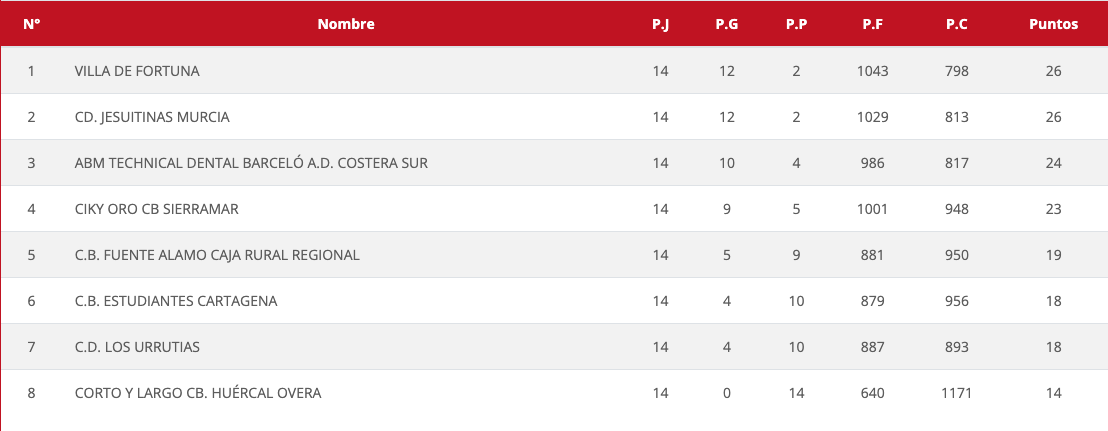Sort by the Puntos column header
The width and height of the screenshot is (1108, 431).
pos(1053,24)
